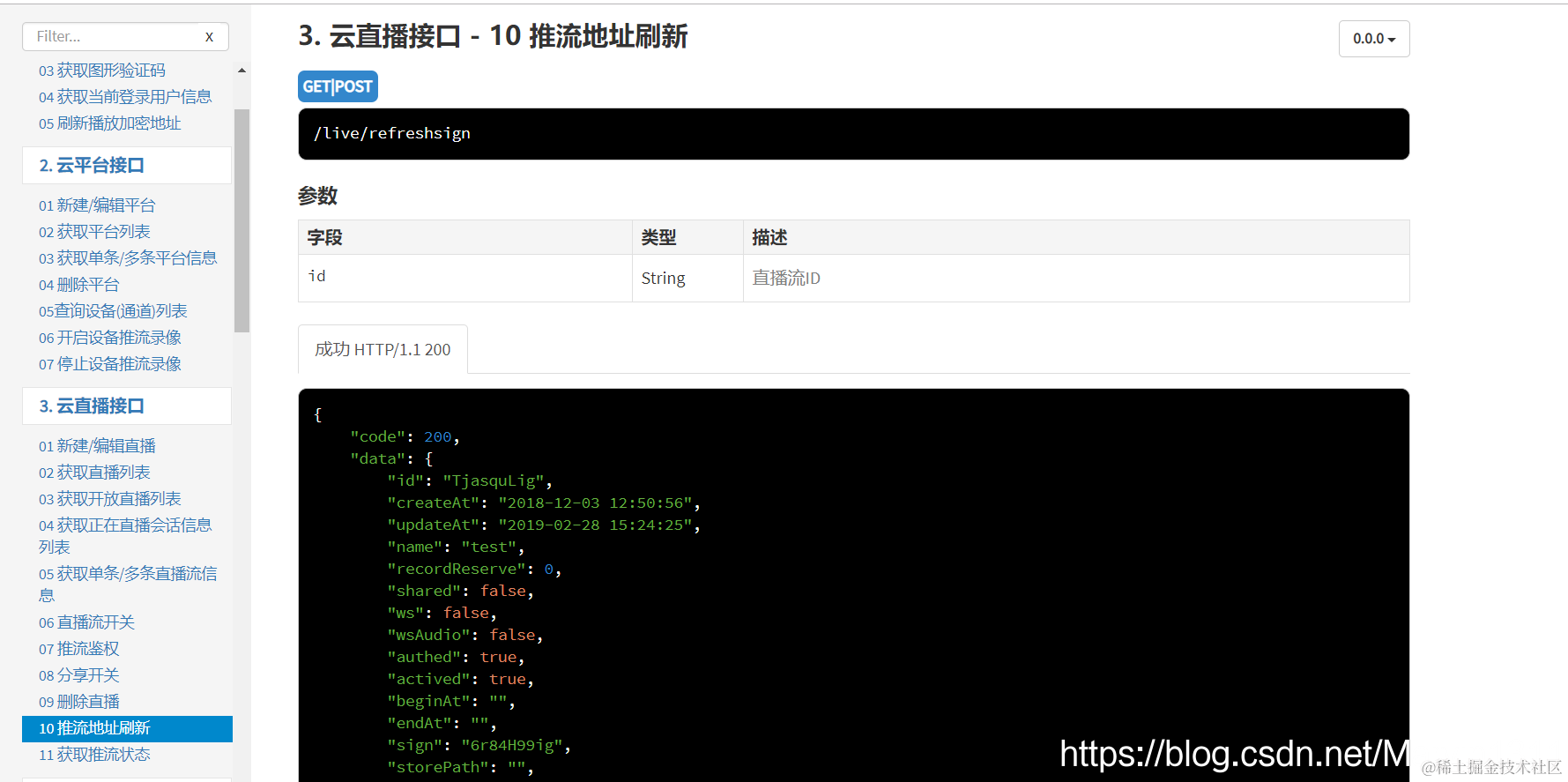Click the 直播流ID description cell
The image size is (1568, 782).
1076,278
